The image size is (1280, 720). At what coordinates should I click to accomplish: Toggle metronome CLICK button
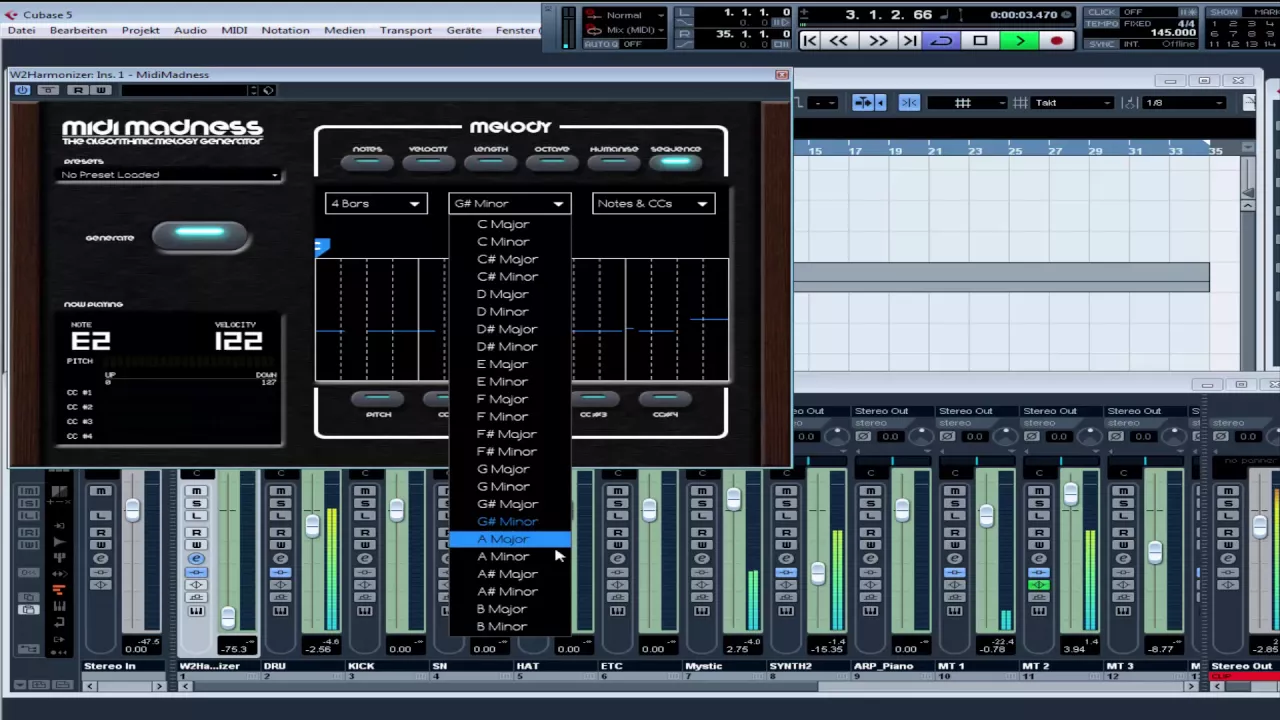coord(1102,12)
